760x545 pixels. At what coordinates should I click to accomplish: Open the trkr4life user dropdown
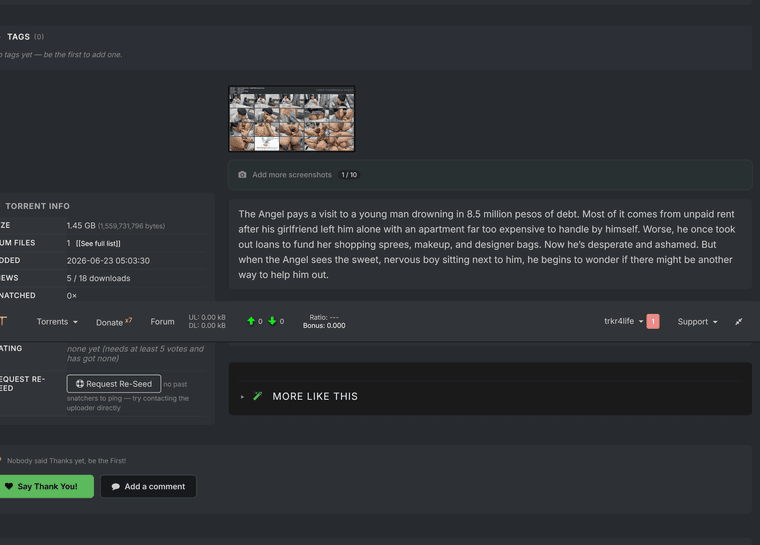[624, 321]
